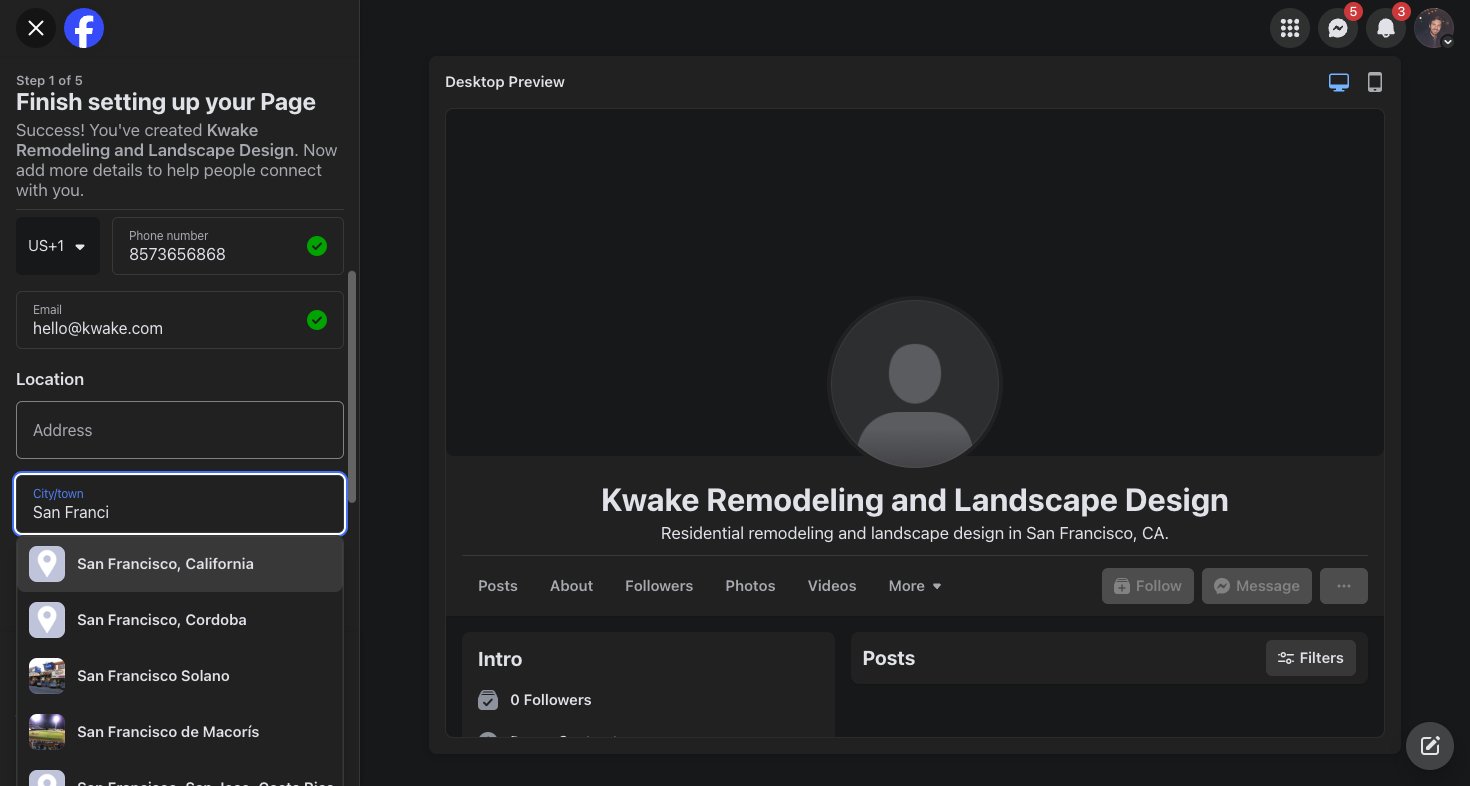Edit the Email field
1470x786 pixels.
click(x=180, y=320)
